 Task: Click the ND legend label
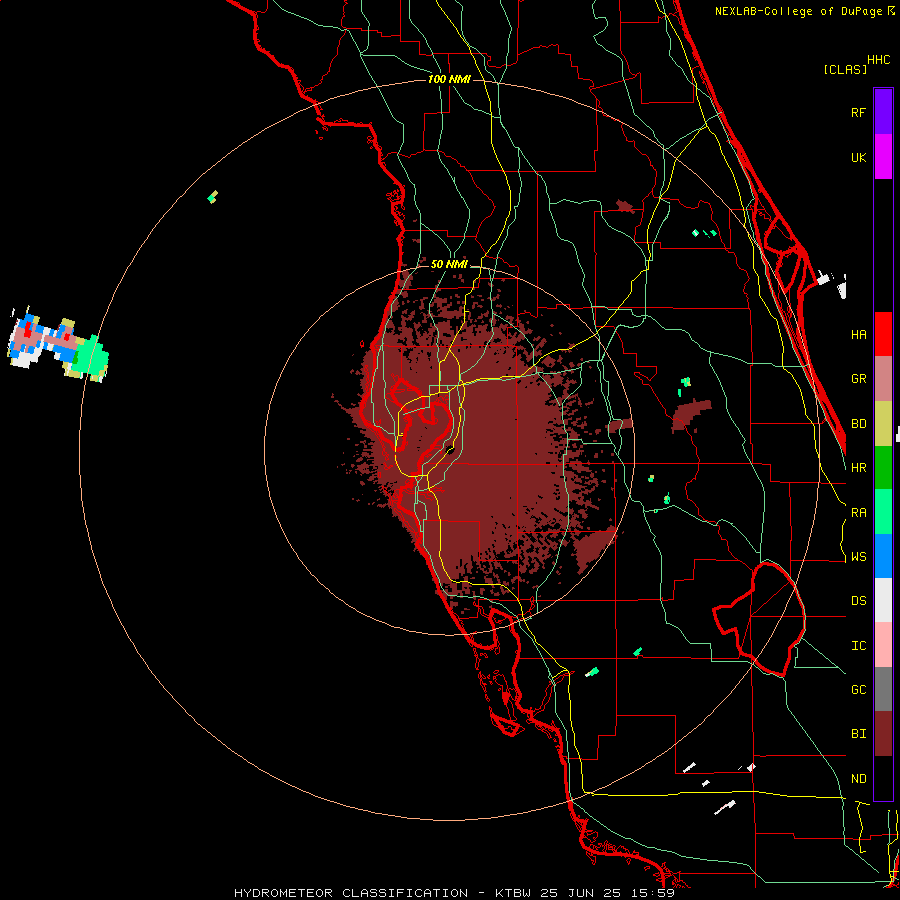[858, 779]
